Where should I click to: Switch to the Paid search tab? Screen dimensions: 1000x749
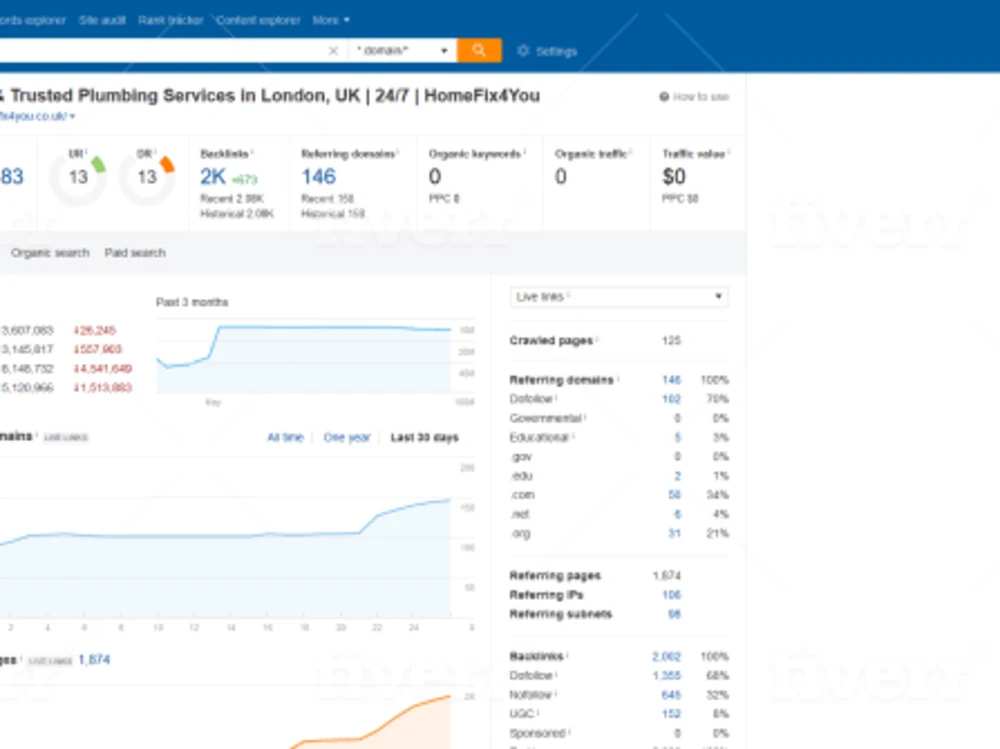point(135,253)
